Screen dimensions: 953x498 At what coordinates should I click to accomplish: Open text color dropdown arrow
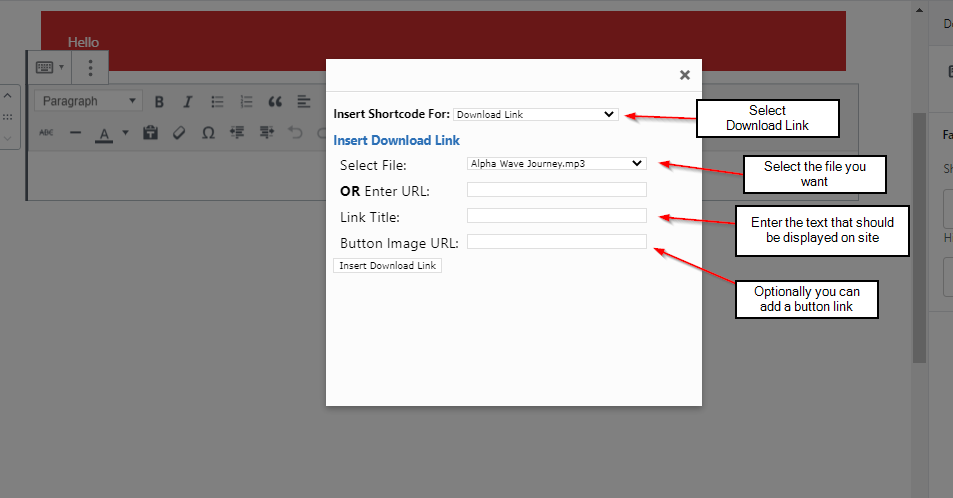(x=125, y=132)
